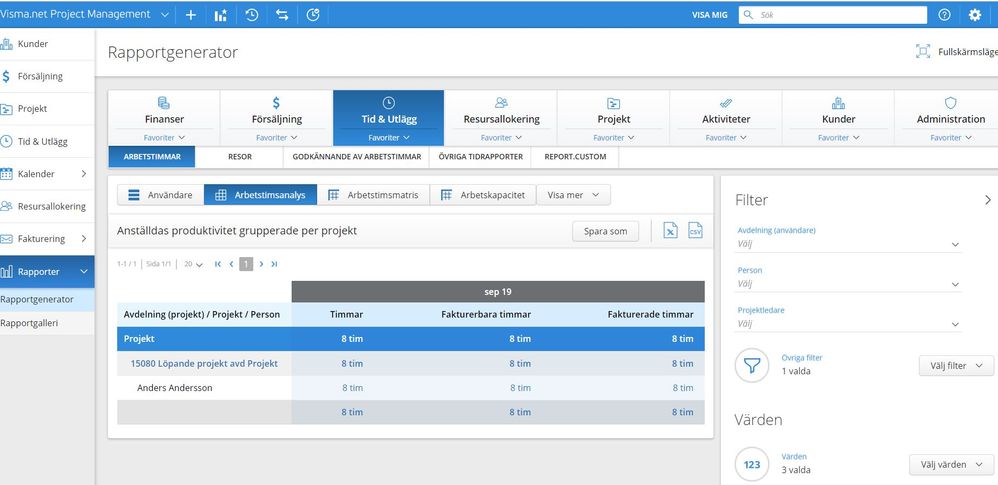998x485 pixels.
Task: Click the 123 Värden icon
Action: tap(751, 464)
